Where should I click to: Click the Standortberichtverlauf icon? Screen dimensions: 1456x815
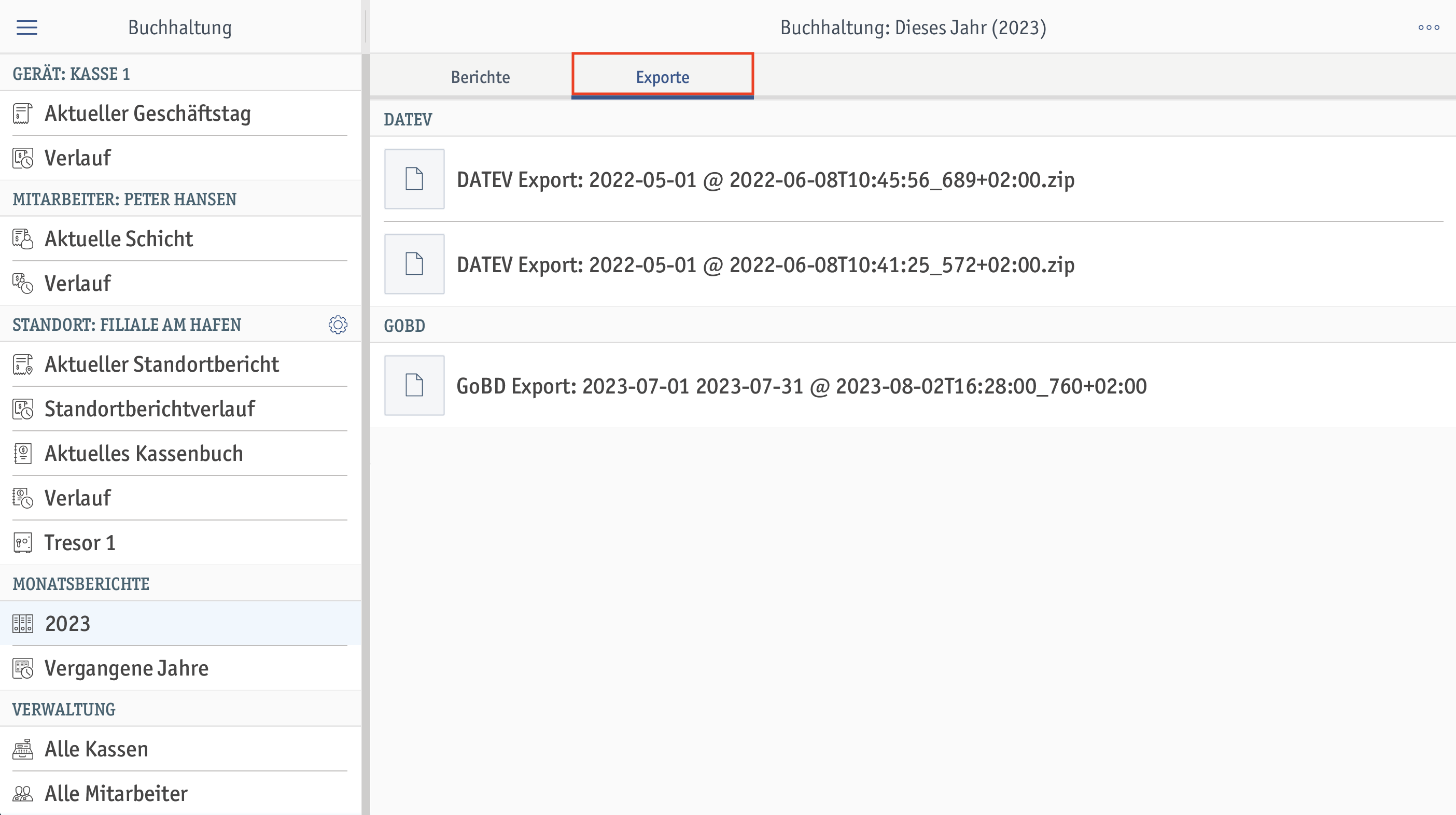(x=23, y=409)
